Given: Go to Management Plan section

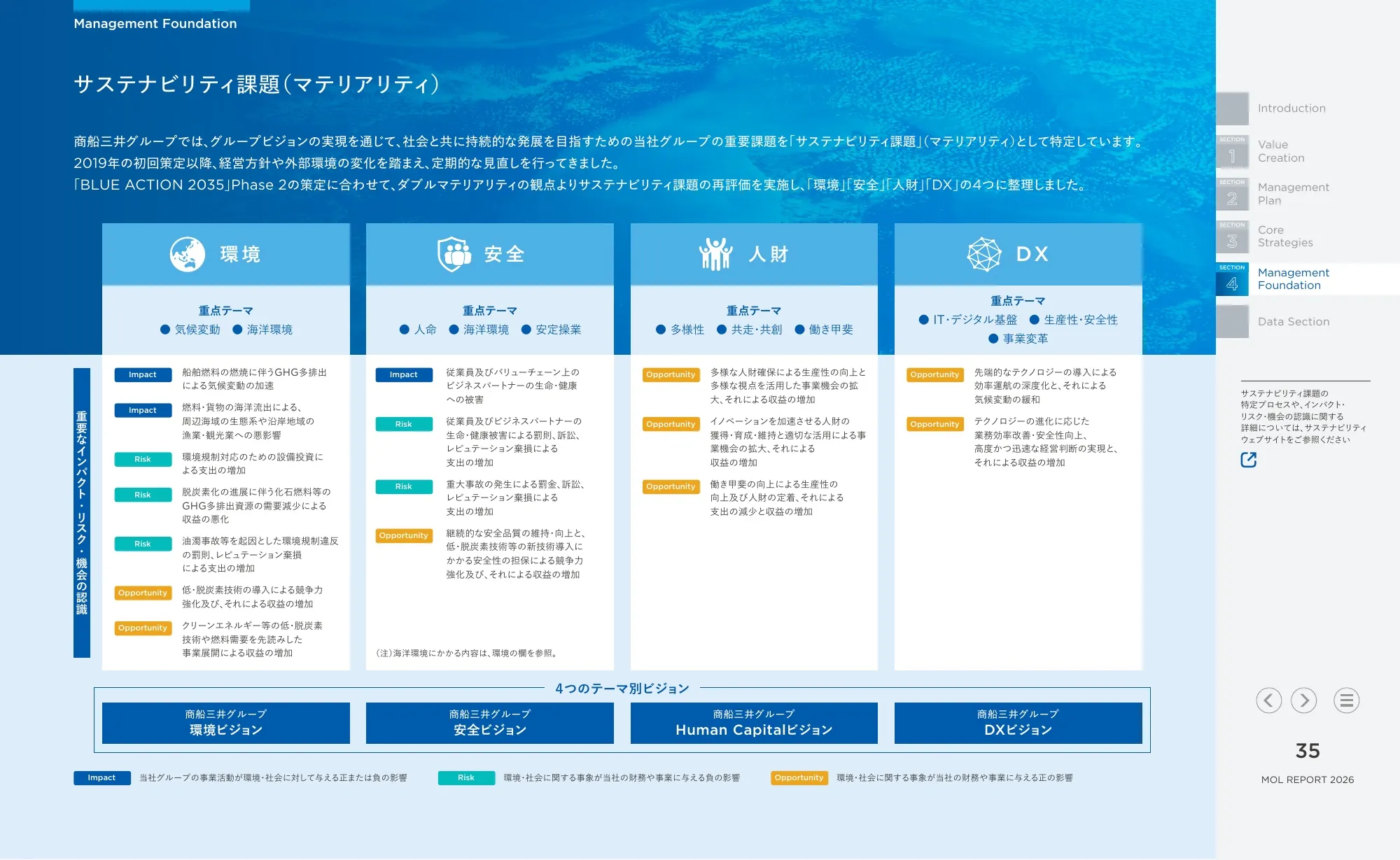Looking at the screenshot, I should pyautogui.click(x=1293, y=194).
